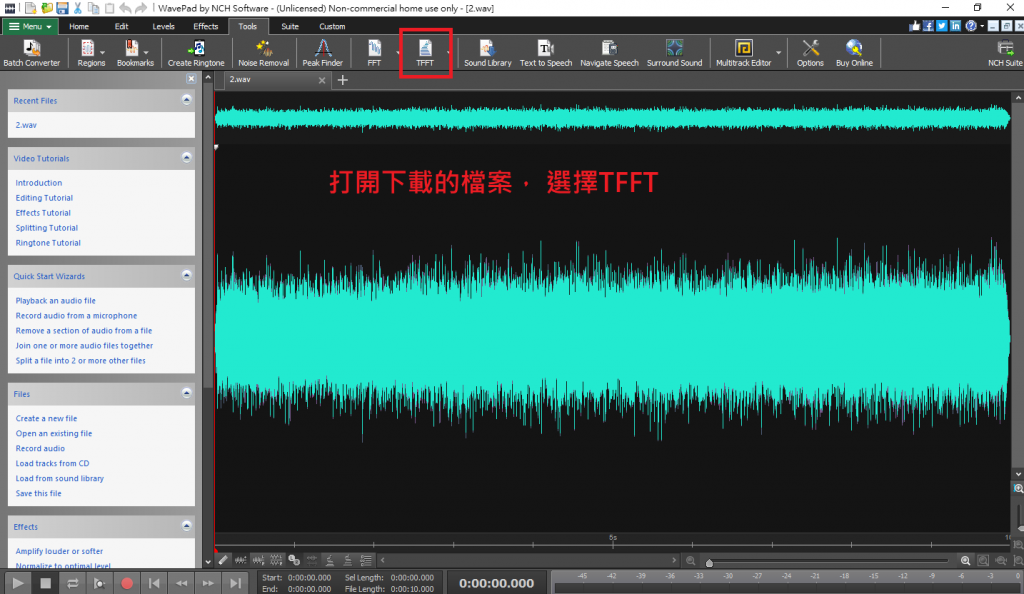Image resolution: width=1024 pixels, height=594 pixels.
Task: Click the undo arrow in title bar
Action: (x=125, y=8)
